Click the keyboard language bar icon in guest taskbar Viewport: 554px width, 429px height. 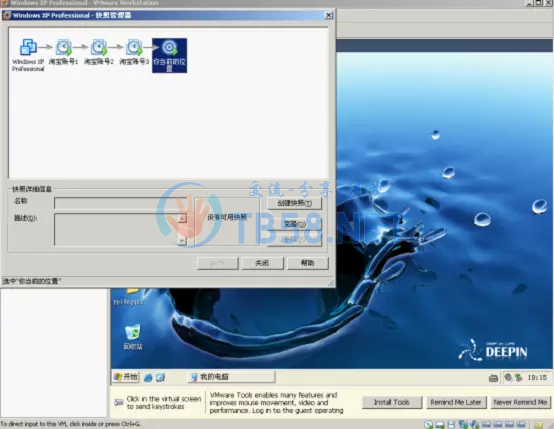tap(493, 378)
